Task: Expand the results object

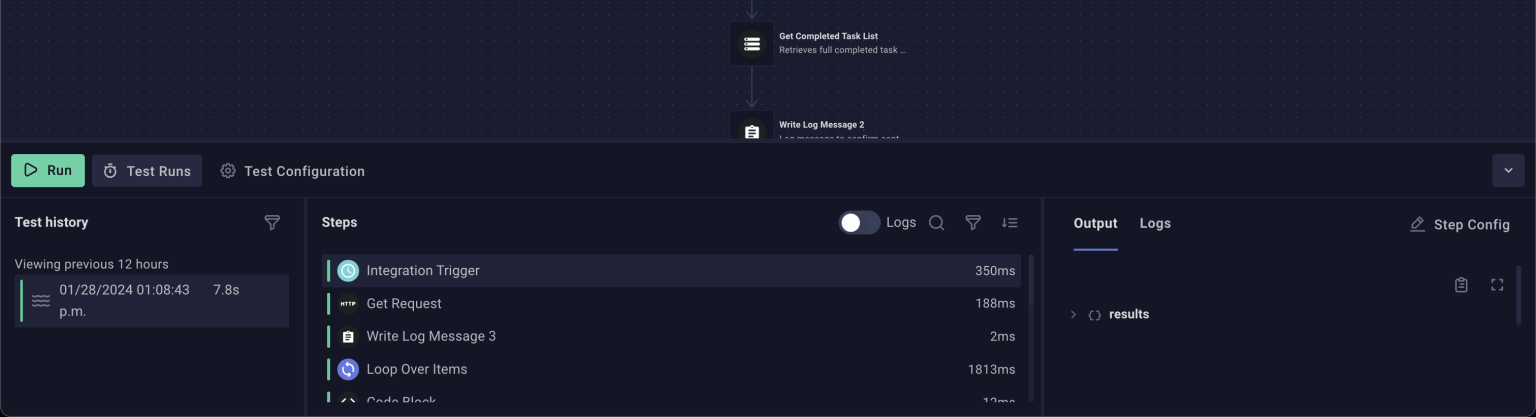Action: pos(1073,315)
